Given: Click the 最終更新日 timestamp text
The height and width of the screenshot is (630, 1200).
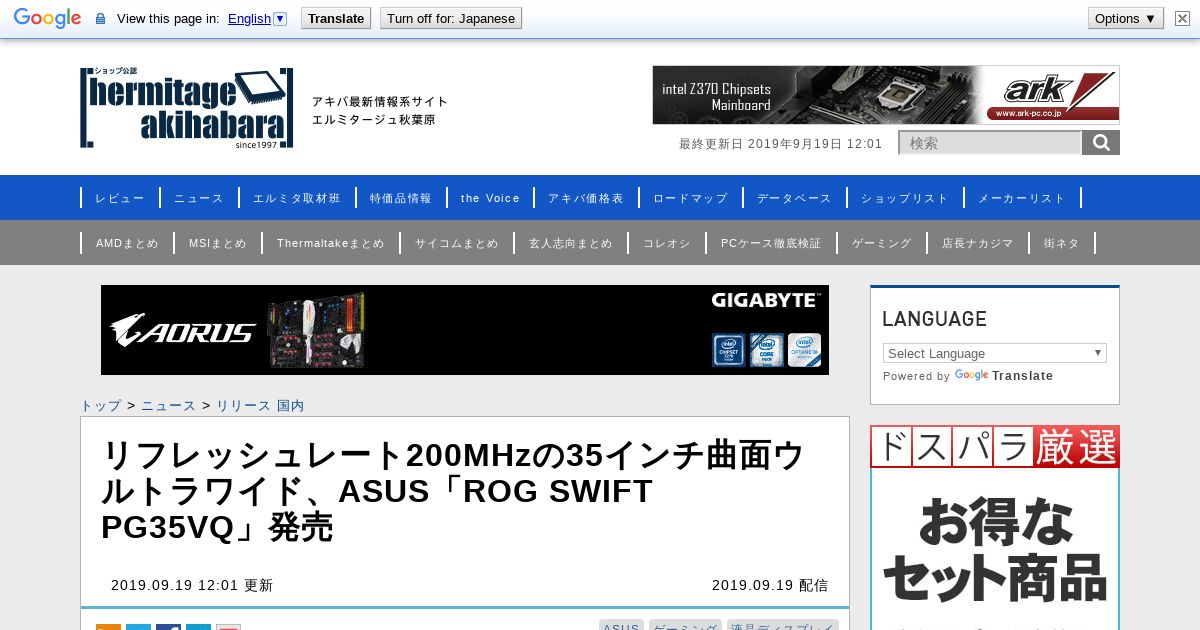Looking at the screenshot, I should [x=781, y=144].
